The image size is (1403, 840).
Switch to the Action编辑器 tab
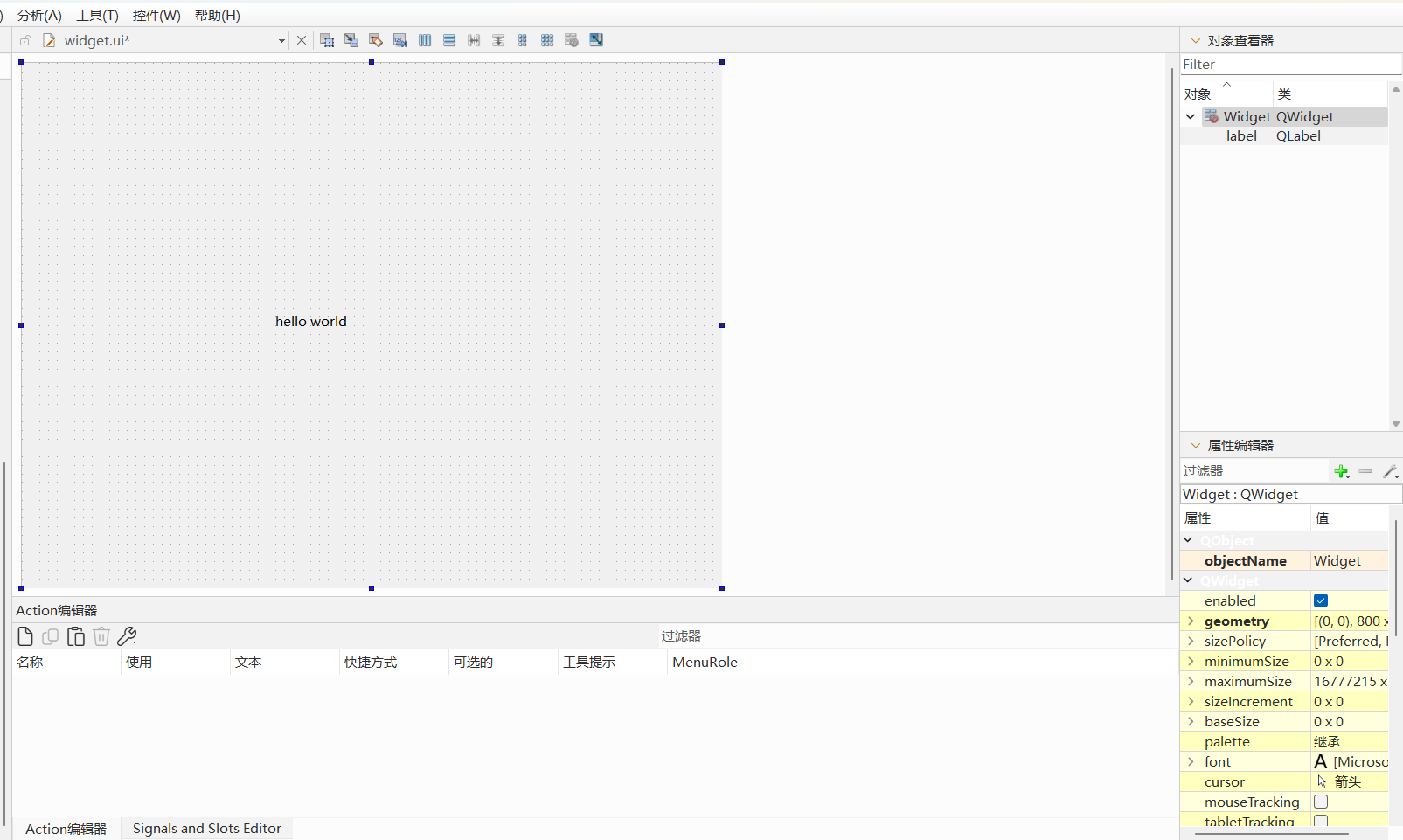pyautogui.click(x=66, y=829)
